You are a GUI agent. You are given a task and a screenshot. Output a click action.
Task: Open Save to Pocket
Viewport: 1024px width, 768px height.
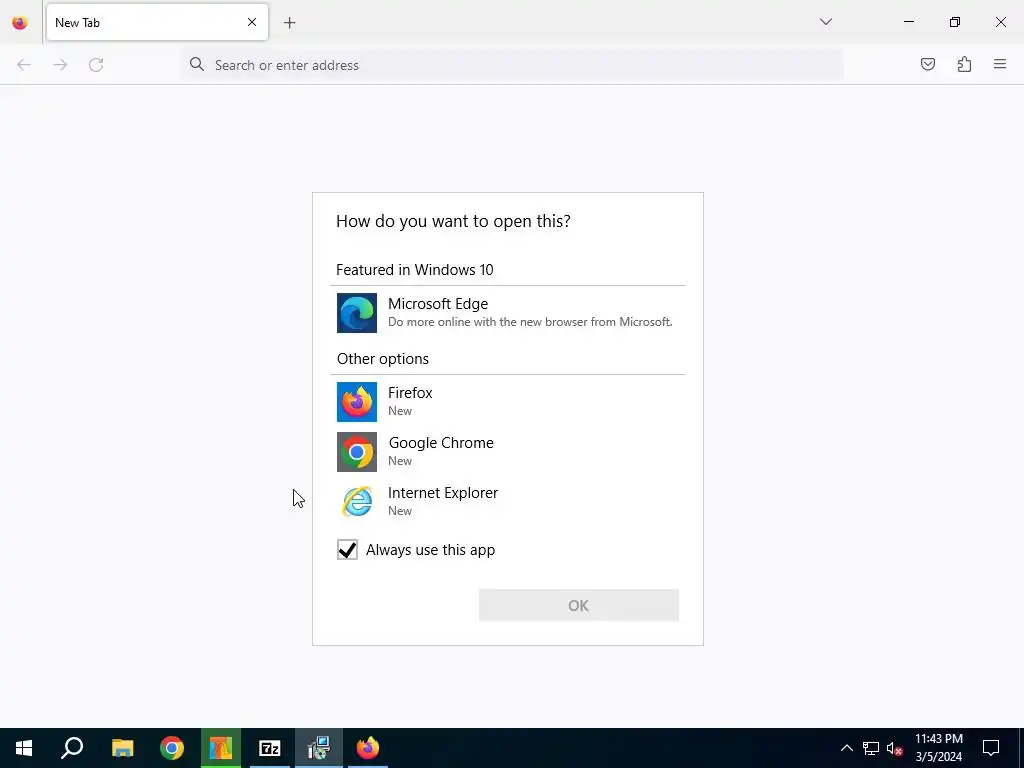(x=928, y=64)
